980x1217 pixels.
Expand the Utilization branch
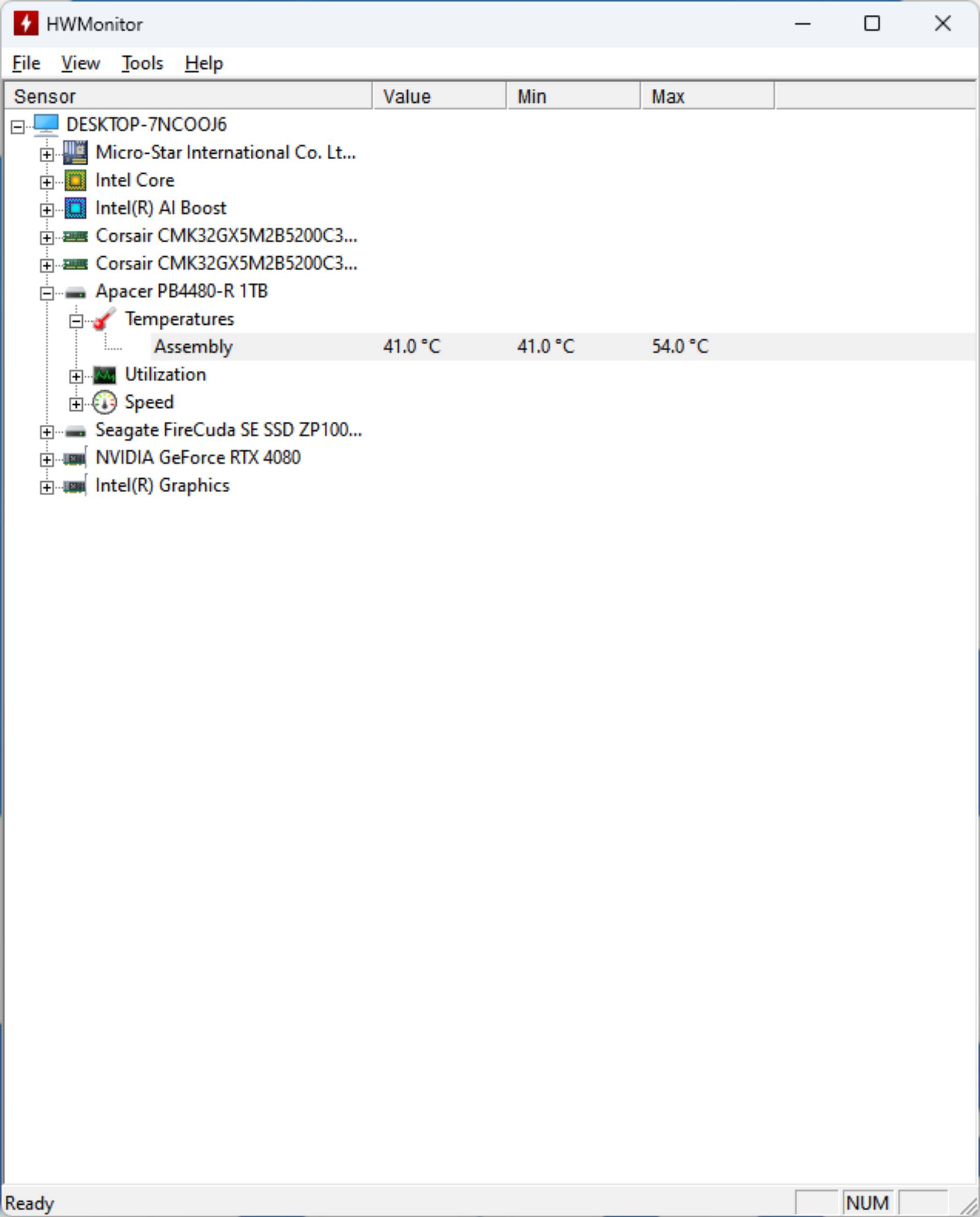[76, 377]
